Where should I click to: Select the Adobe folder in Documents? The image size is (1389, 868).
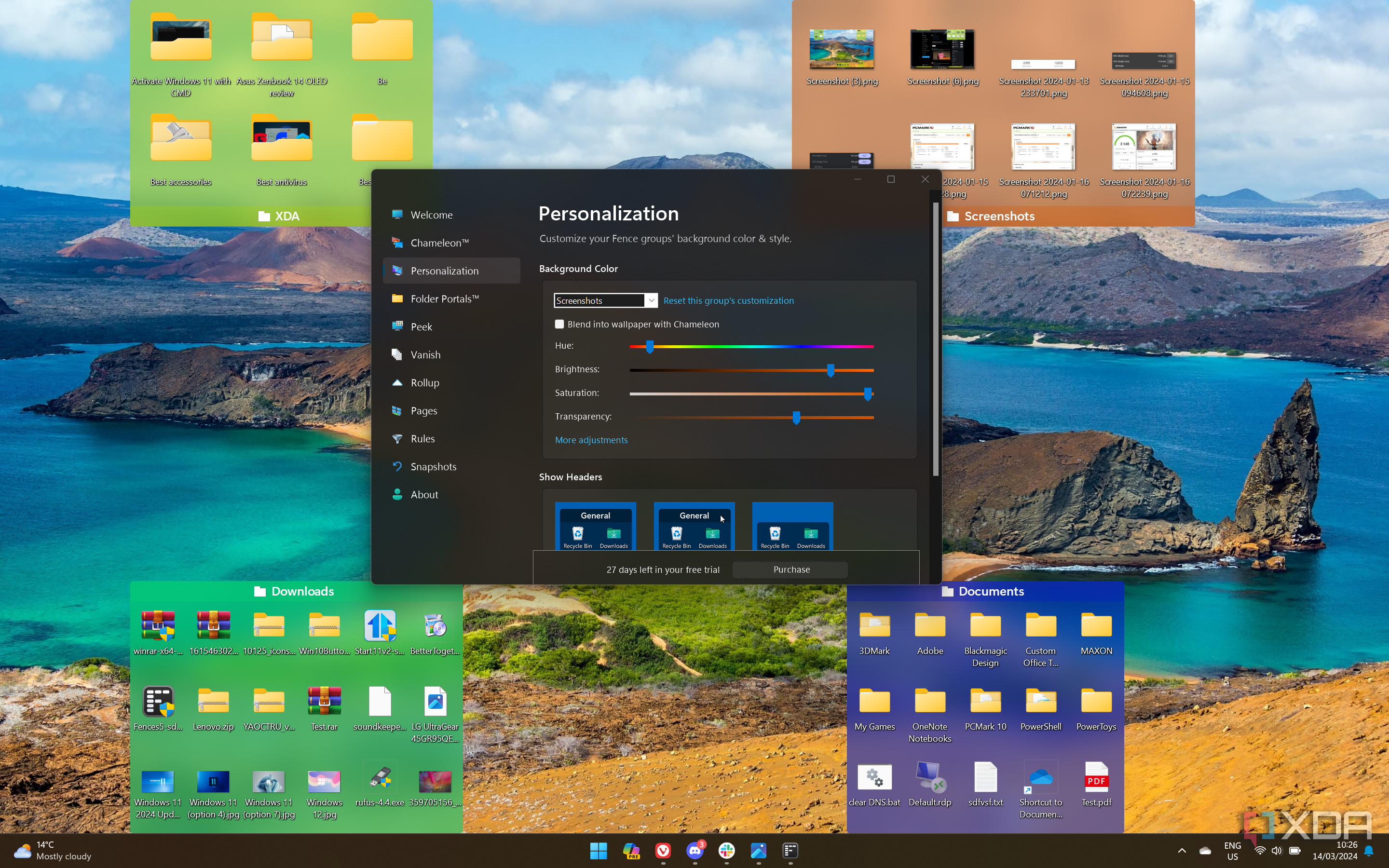pos(930,633)
